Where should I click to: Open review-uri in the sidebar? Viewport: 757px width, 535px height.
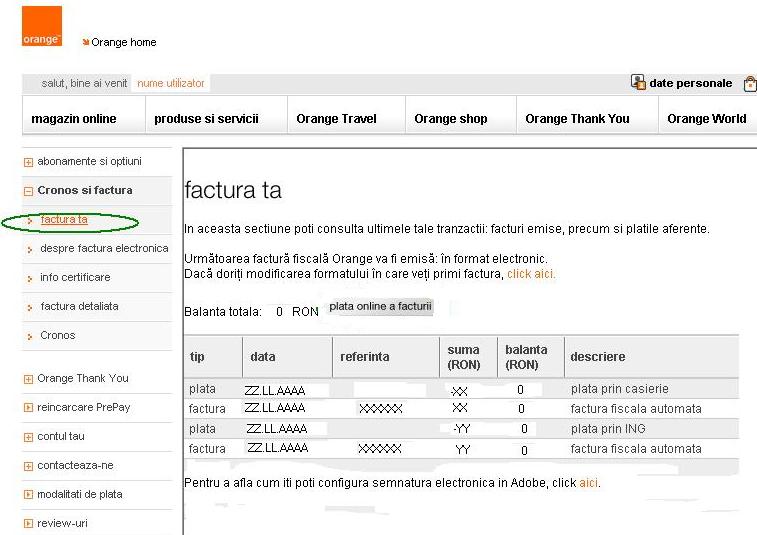tap(62, 523)
